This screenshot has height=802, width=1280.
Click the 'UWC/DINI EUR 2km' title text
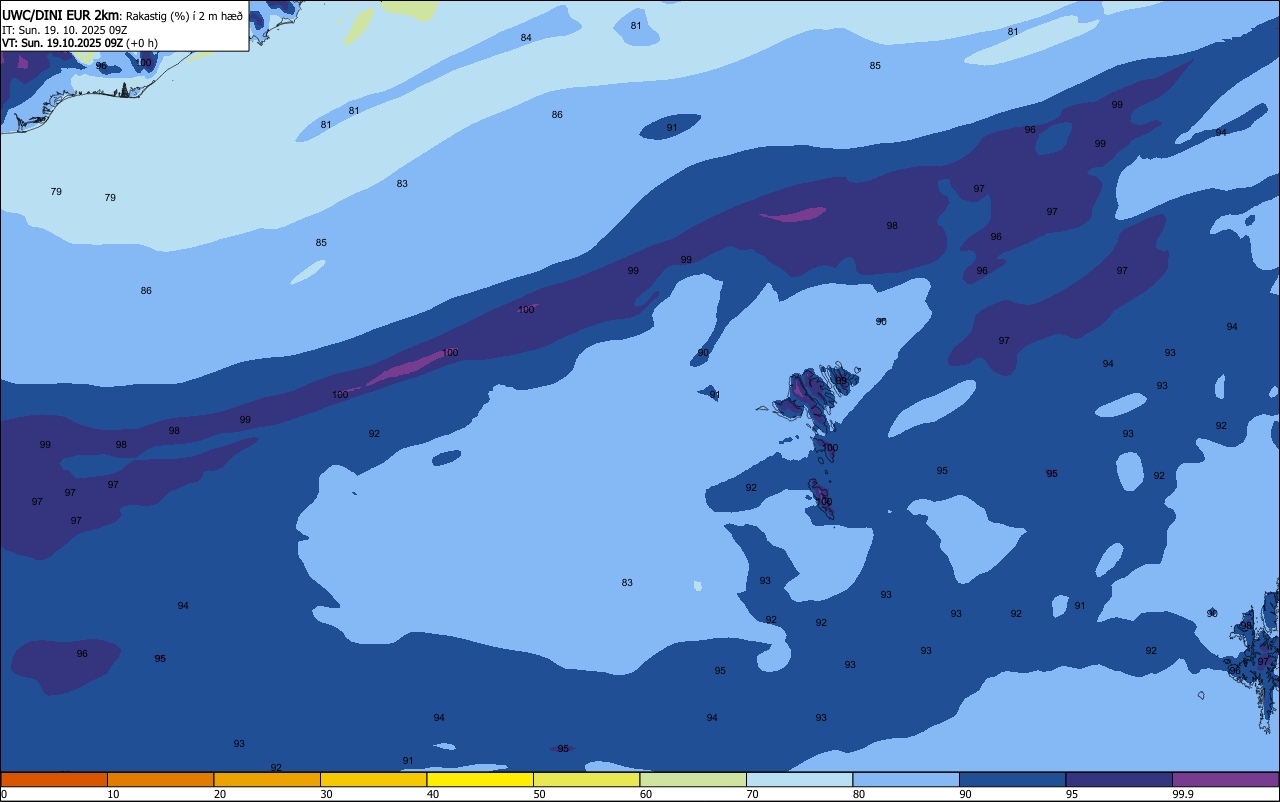[x=60, y=14]
